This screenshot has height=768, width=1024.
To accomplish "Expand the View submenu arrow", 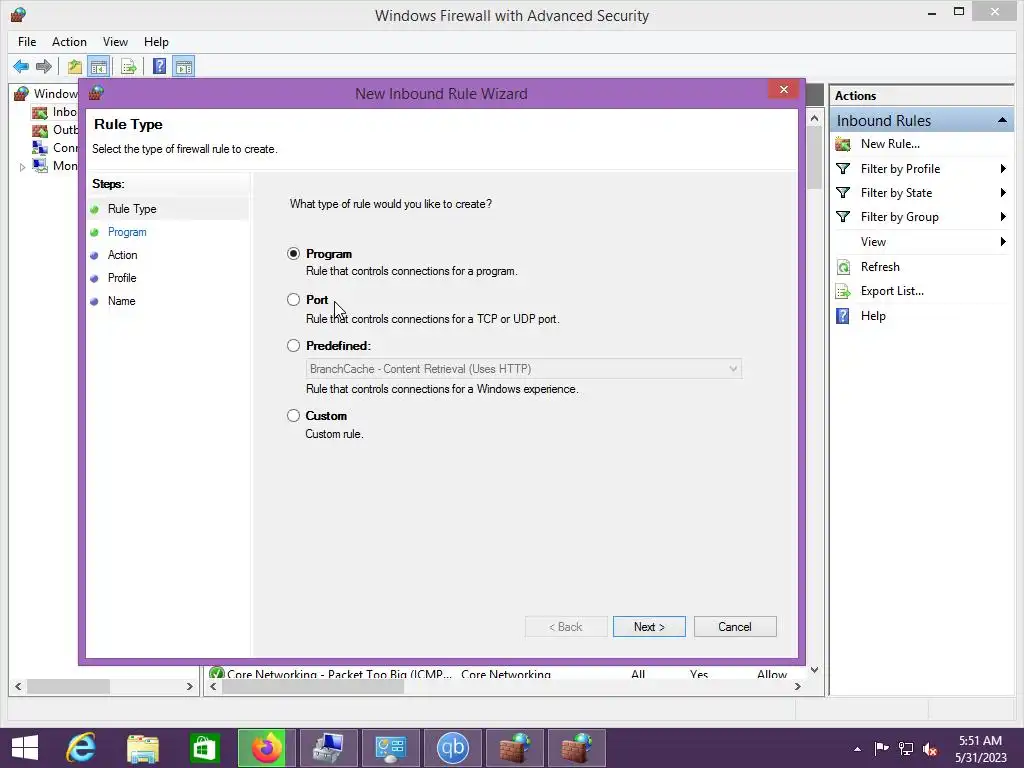I will [x=1003, y=242].
